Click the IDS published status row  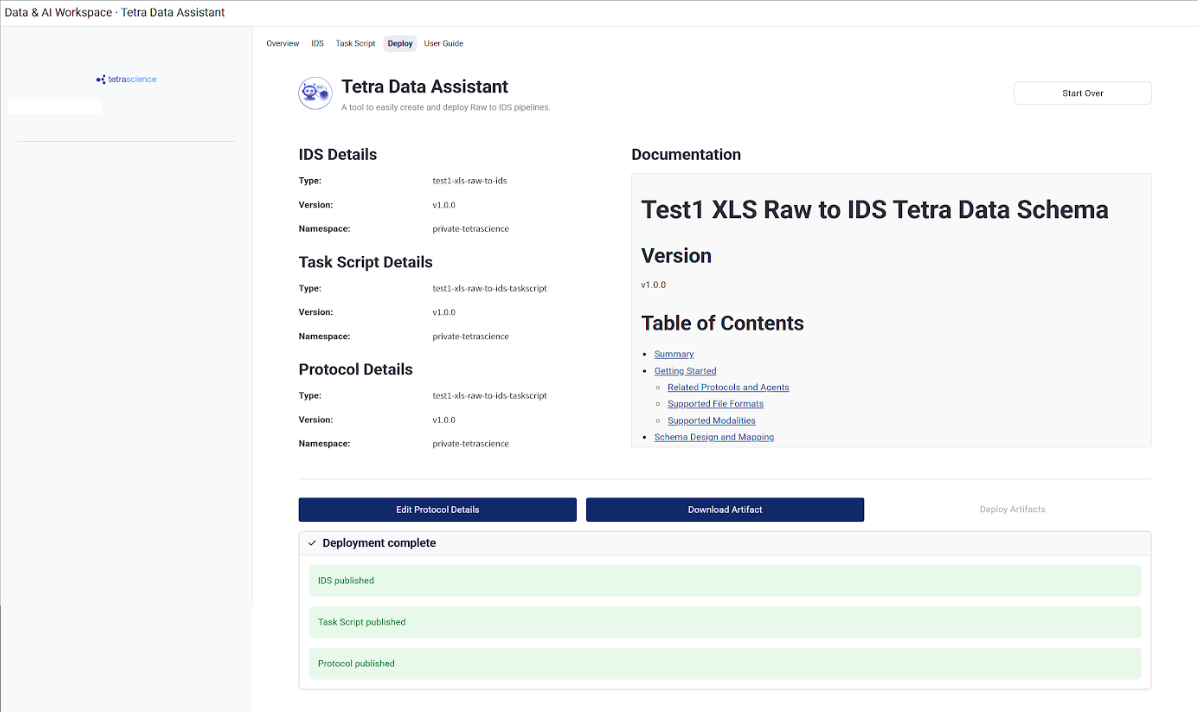tap(724, 580)
